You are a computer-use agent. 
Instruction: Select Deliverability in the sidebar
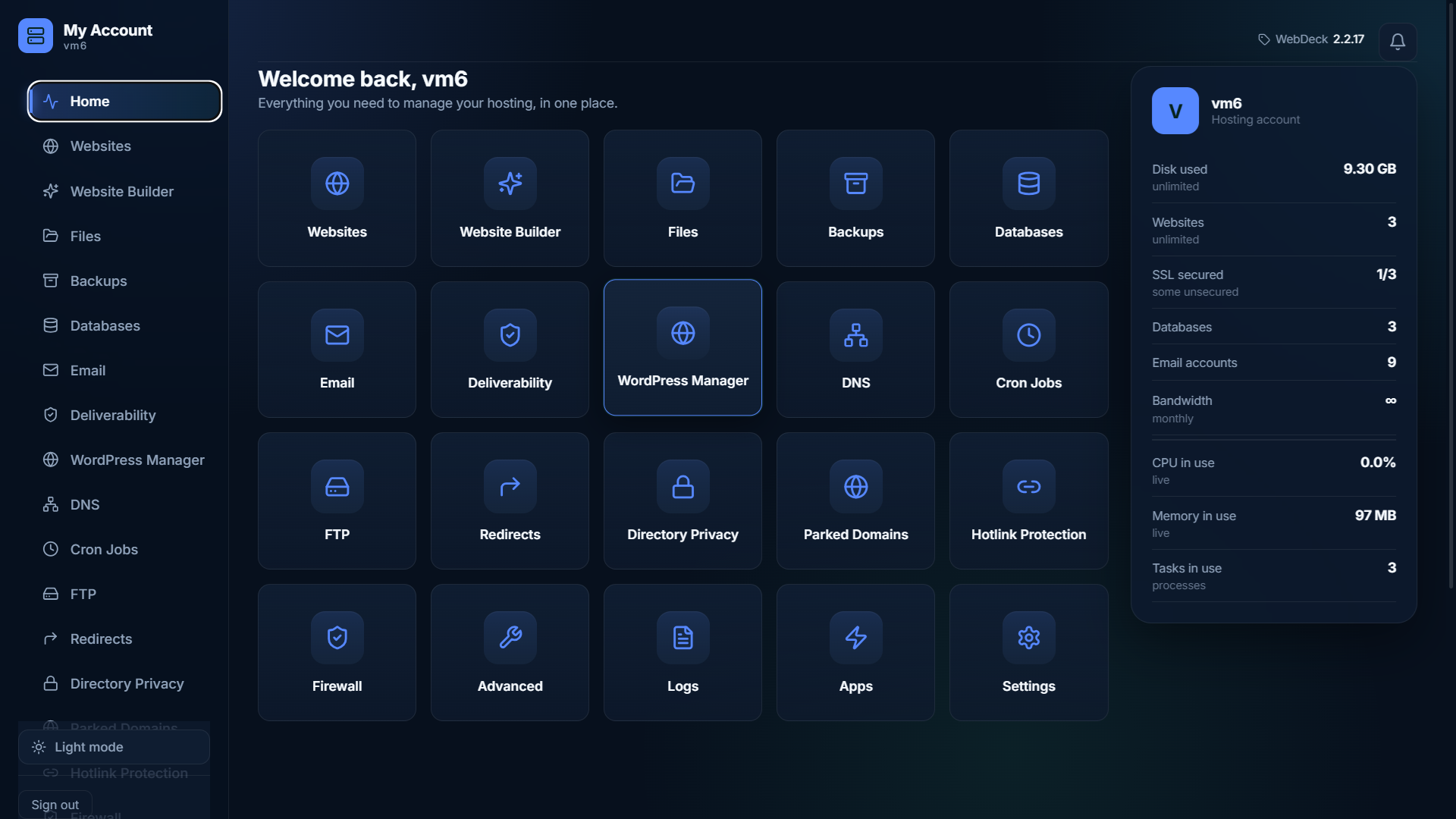point(125,415)
